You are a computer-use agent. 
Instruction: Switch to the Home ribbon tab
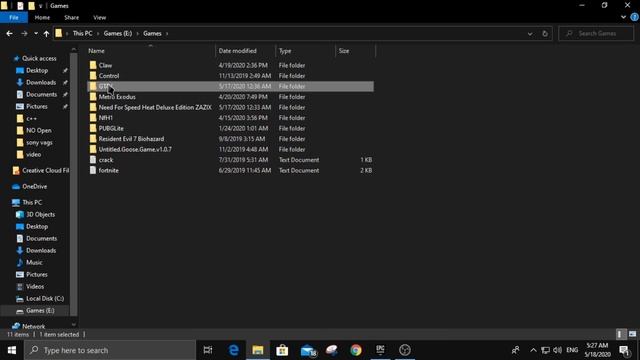pyautogui.click(x=42, y=18)
